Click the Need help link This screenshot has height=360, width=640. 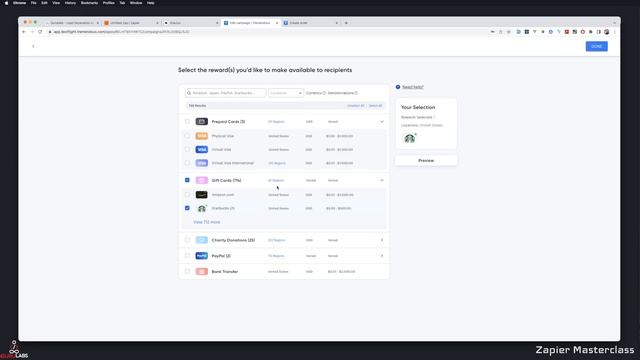click(x=413, y=87)
